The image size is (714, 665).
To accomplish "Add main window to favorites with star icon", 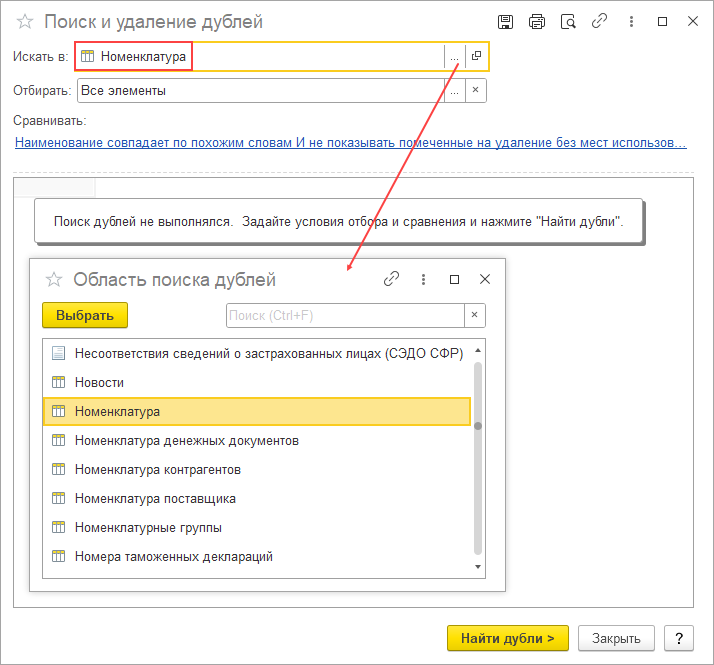I will point(25,21).
